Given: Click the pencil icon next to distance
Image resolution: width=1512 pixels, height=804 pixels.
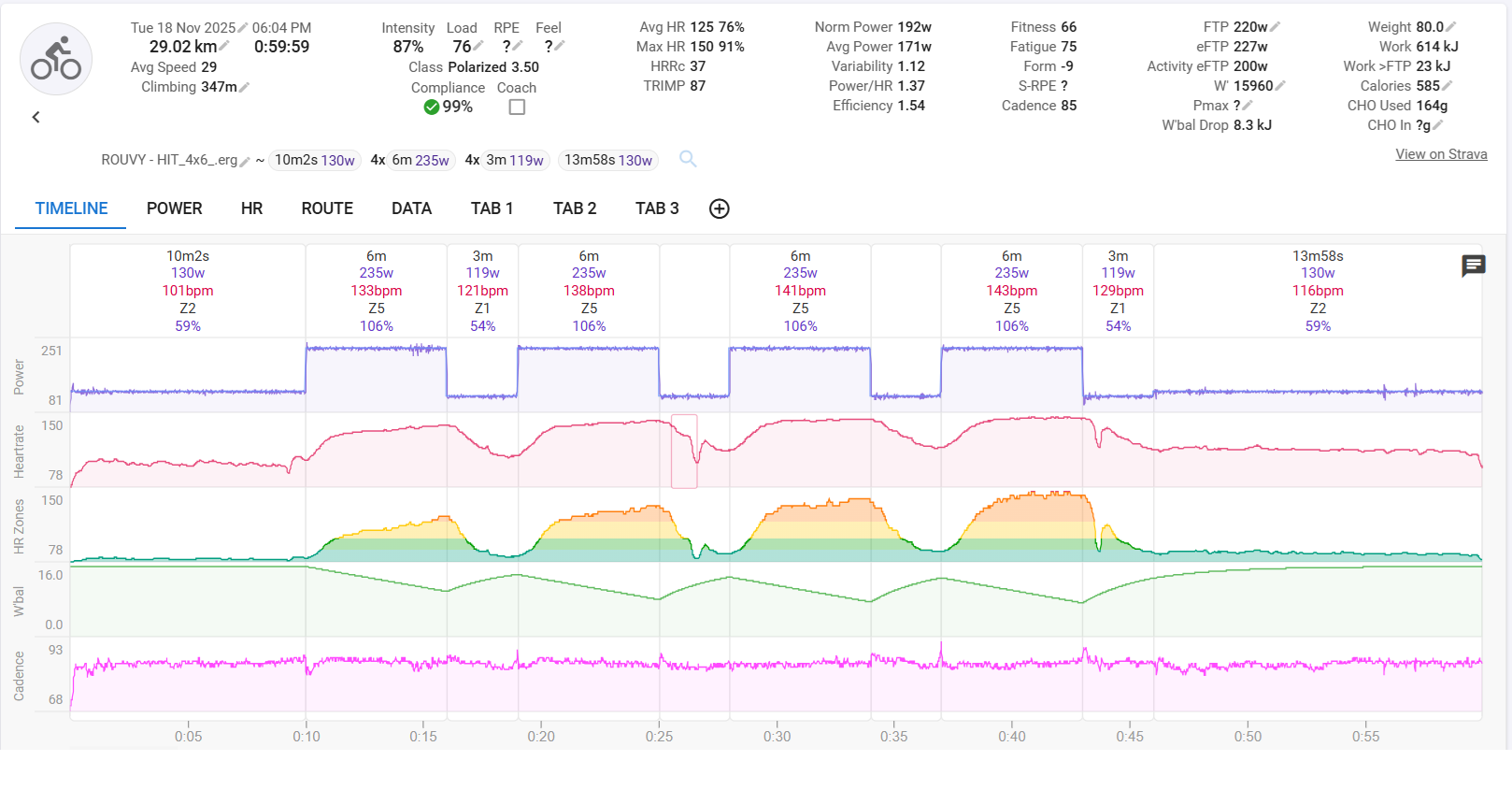Looking at the screenshot, I should point(225,47).
